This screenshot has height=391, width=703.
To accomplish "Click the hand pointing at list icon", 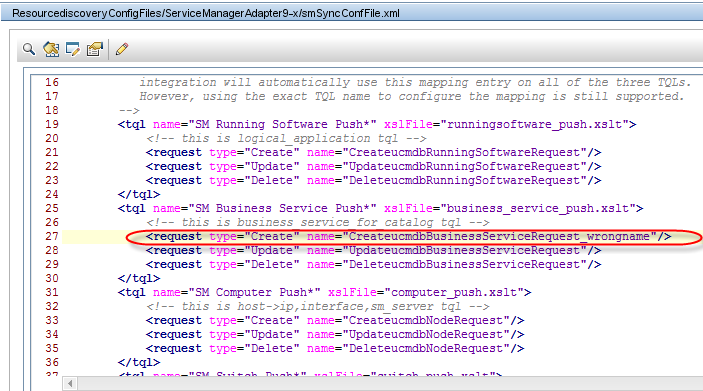I will pyautogui.click(x=95, y=49).
